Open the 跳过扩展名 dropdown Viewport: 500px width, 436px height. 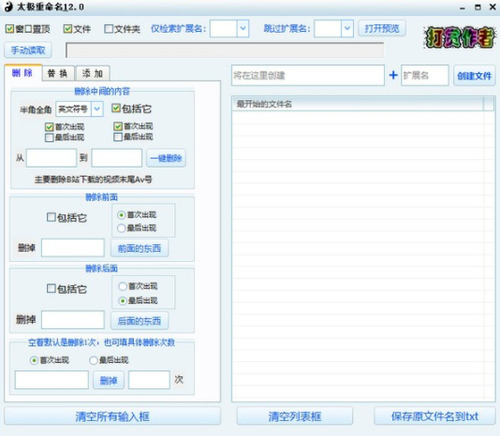pyautogui.click(x=347, y=29)
